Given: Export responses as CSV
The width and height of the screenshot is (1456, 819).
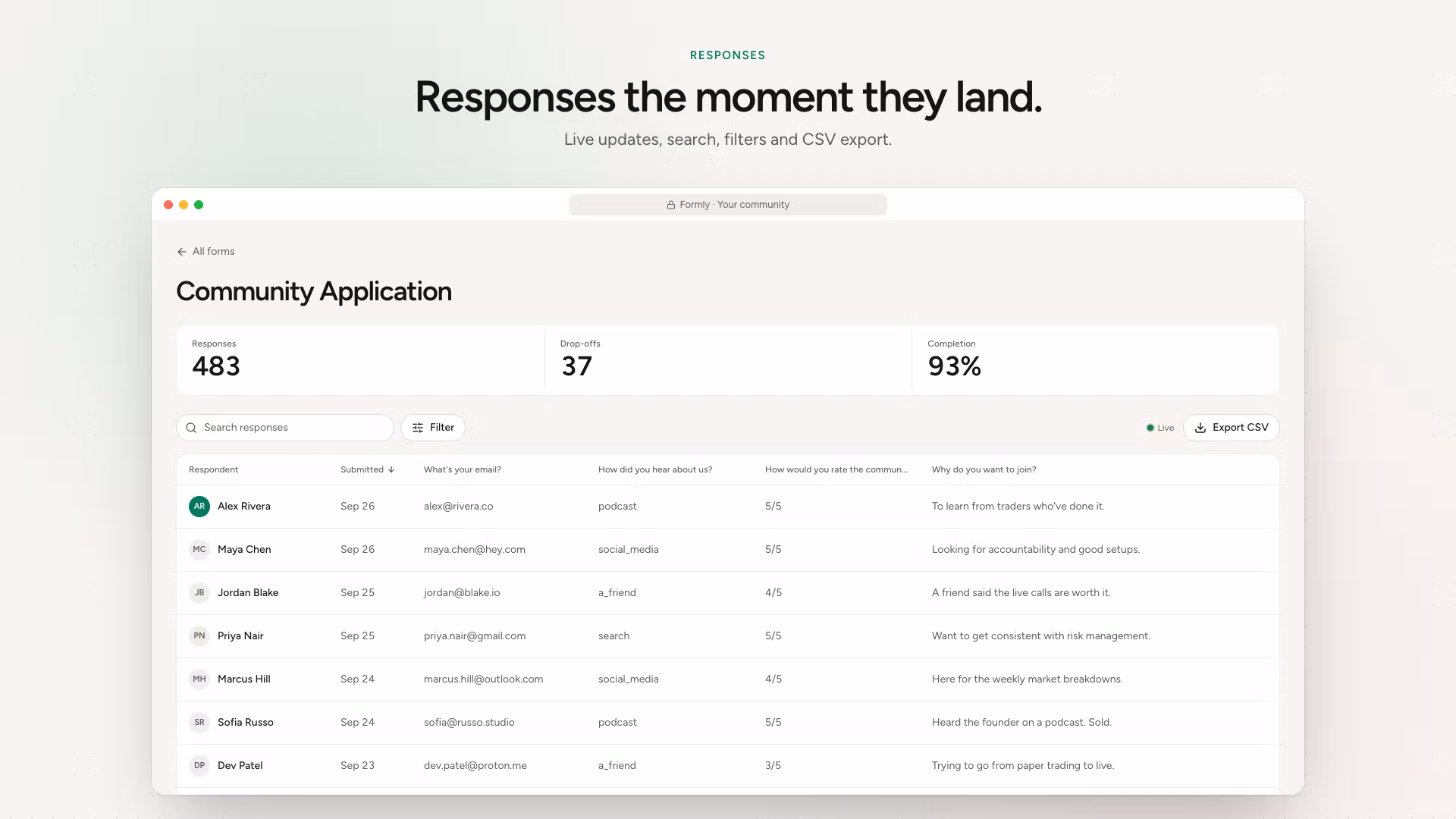Looking at the screenshot, I should tap(1231, 428).
